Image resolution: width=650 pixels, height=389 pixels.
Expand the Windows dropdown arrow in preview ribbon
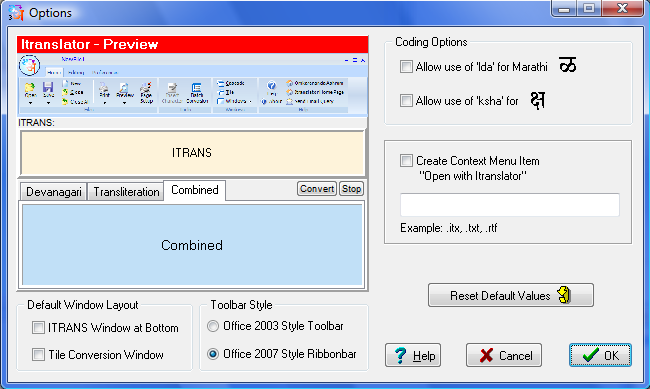(x=250, y=102)
